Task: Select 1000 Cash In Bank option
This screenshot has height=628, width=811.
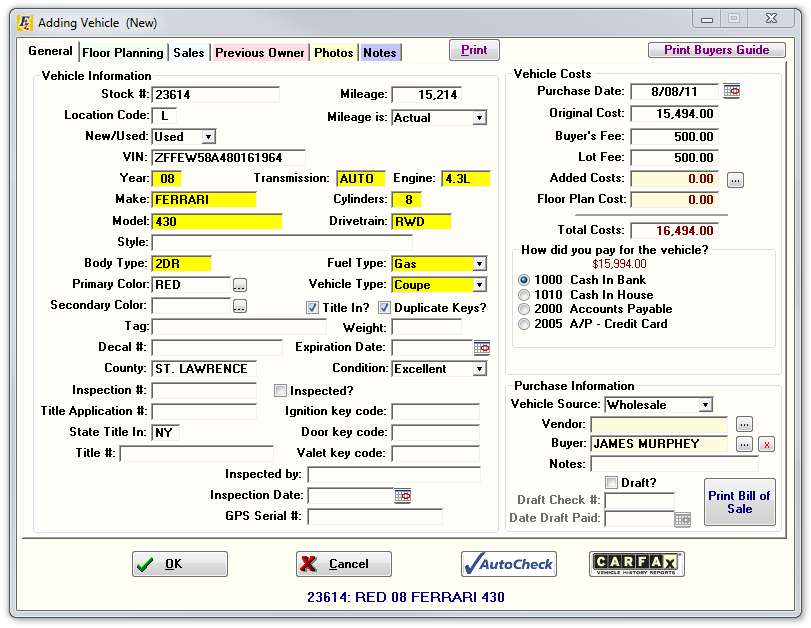Action: [524, 280]
